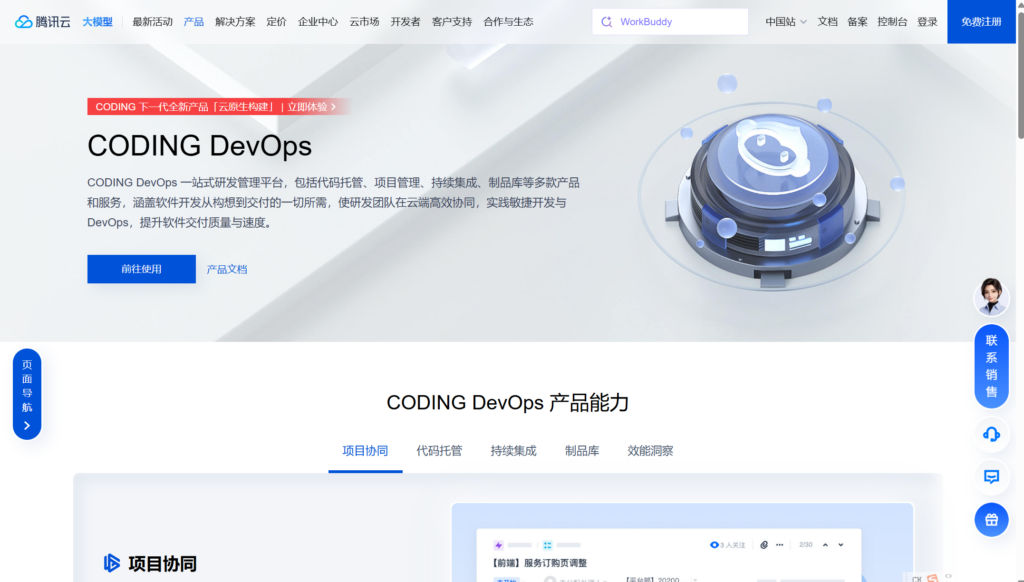This screenshot has height=582, width=1024.
Task: Select the 持续集成 tab
Action: (513, 451)
